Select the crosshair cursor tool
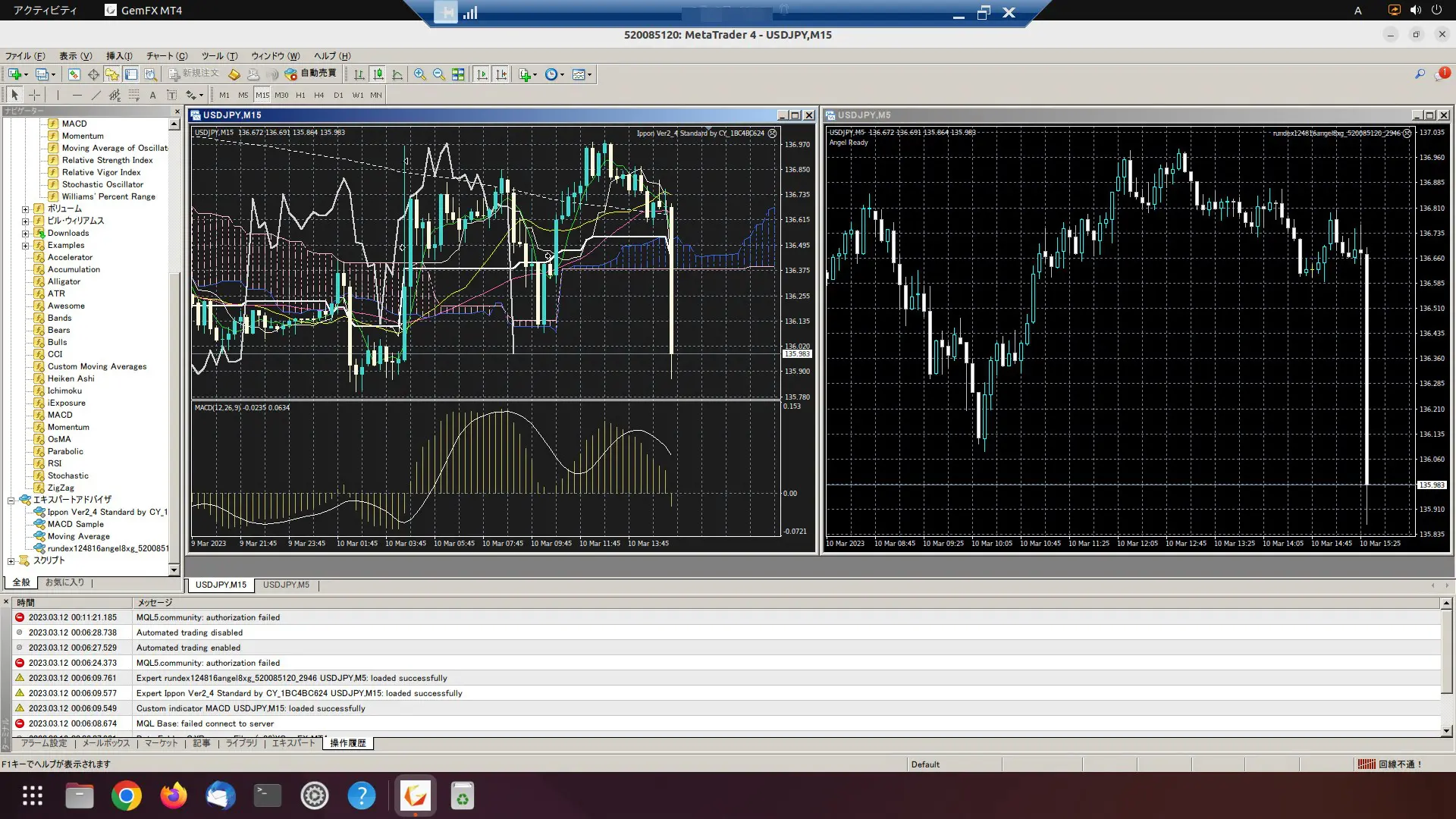 (35, 95)
